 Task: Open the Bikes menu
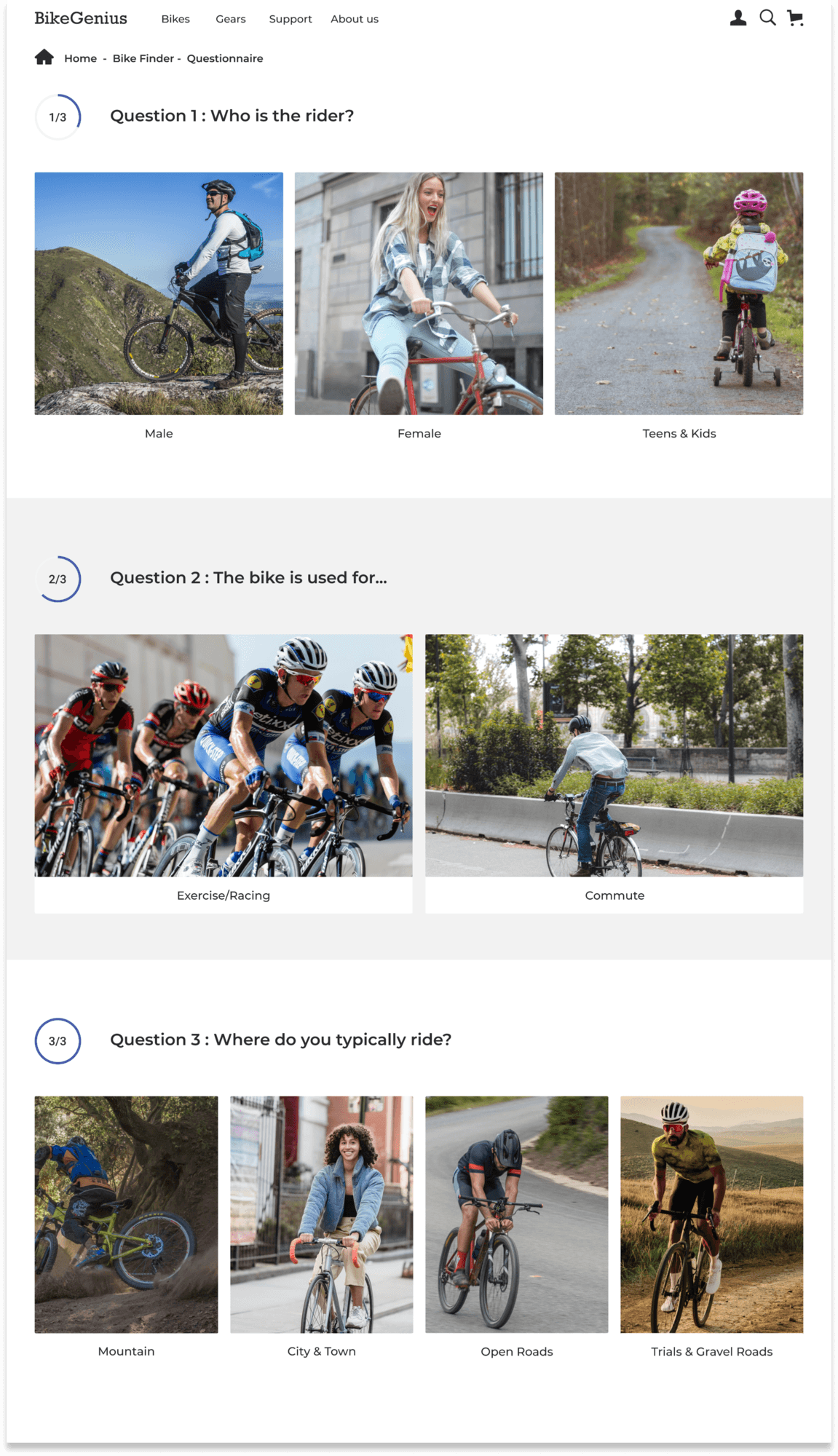175,19
